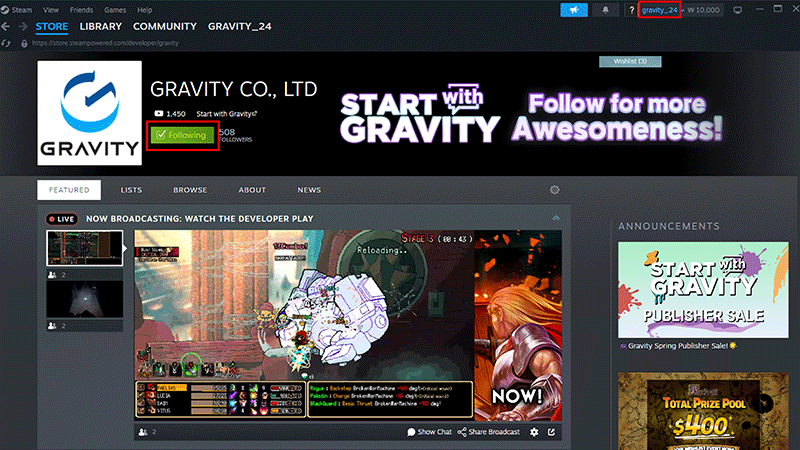Select the first broadcast thumbnail
800x450 pixels.
(x=85, y=248)
